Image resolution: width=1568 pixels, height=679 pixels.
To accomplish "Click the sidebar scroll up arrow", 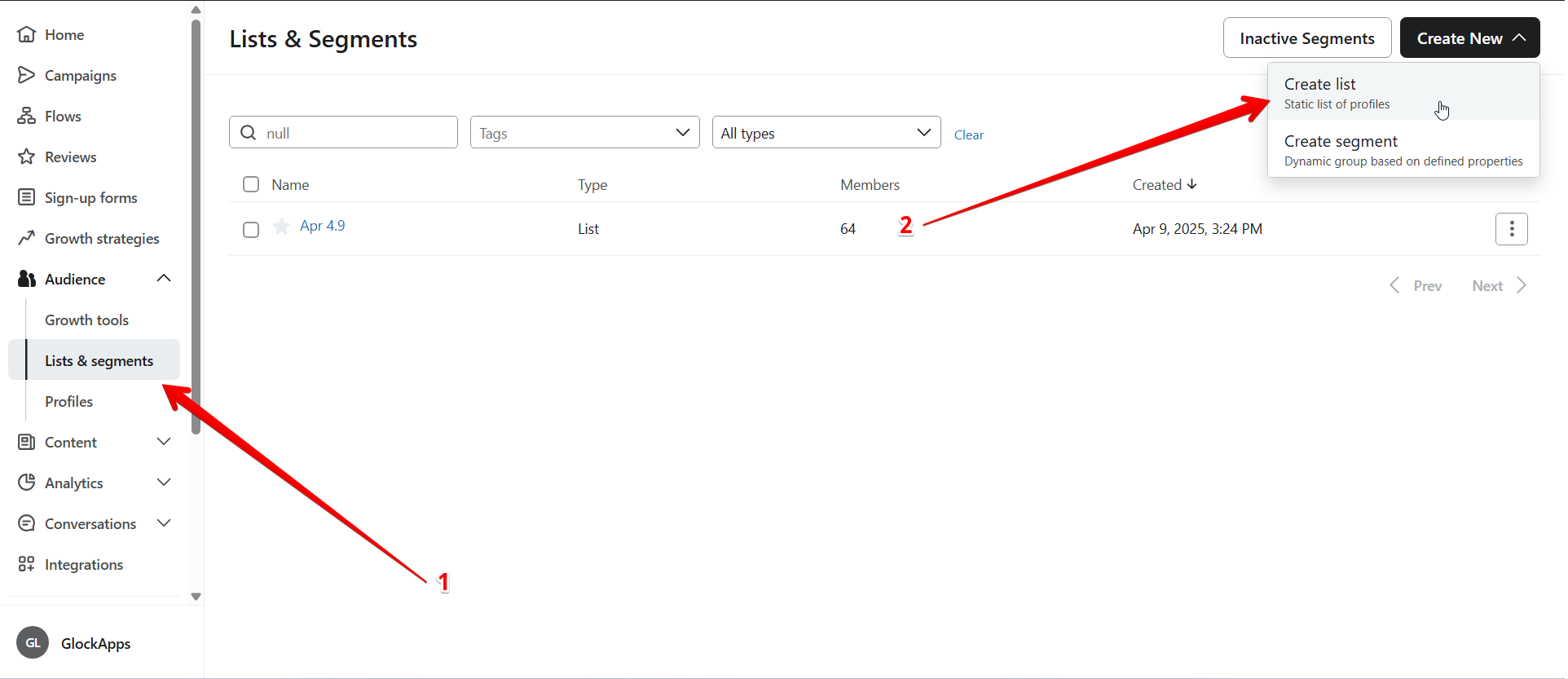I will click(196, 10).
